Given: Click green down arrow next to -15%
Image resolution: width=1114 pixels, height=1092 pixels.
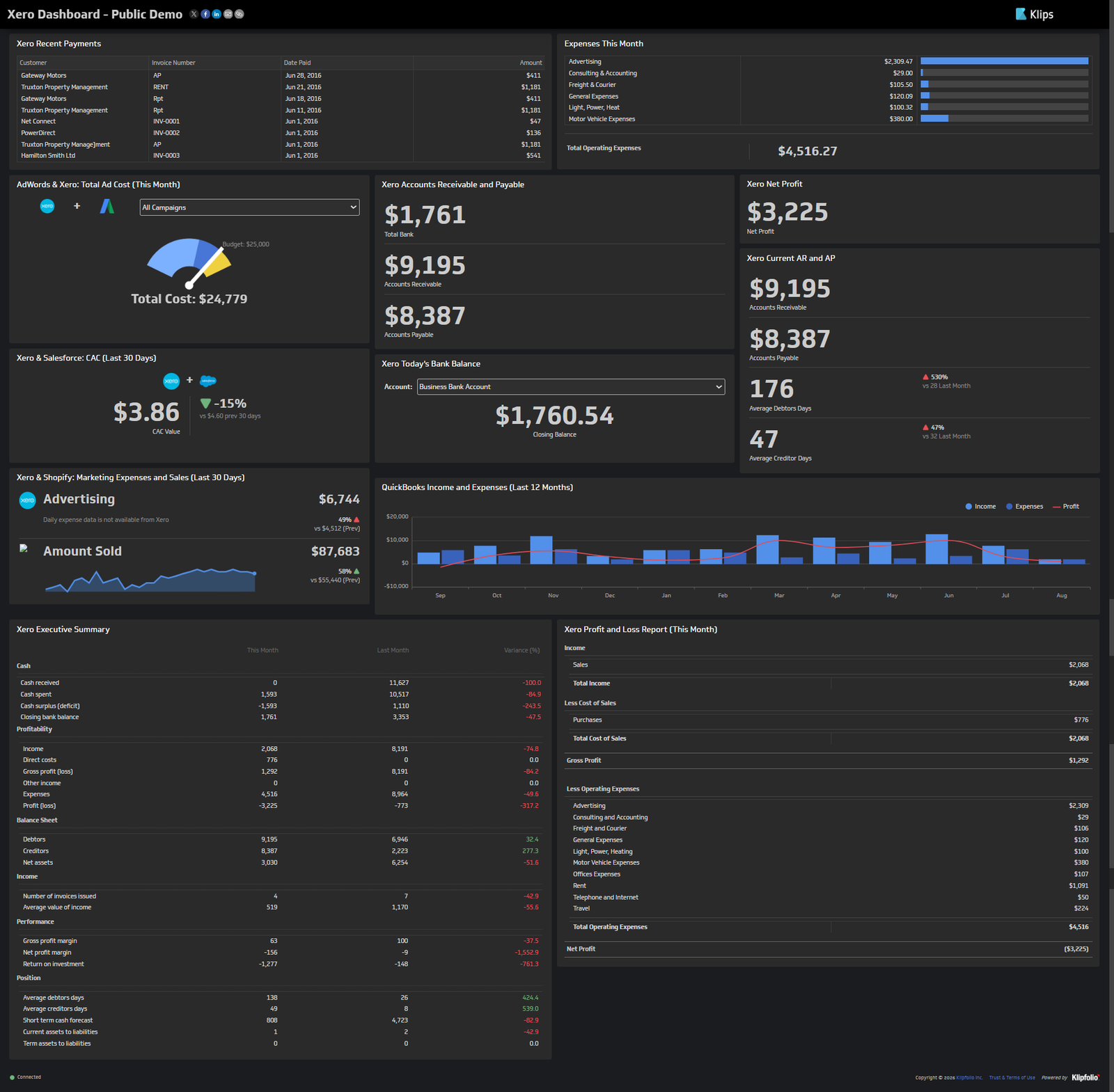Looking at the screenshot, I should tap(205, 403).
